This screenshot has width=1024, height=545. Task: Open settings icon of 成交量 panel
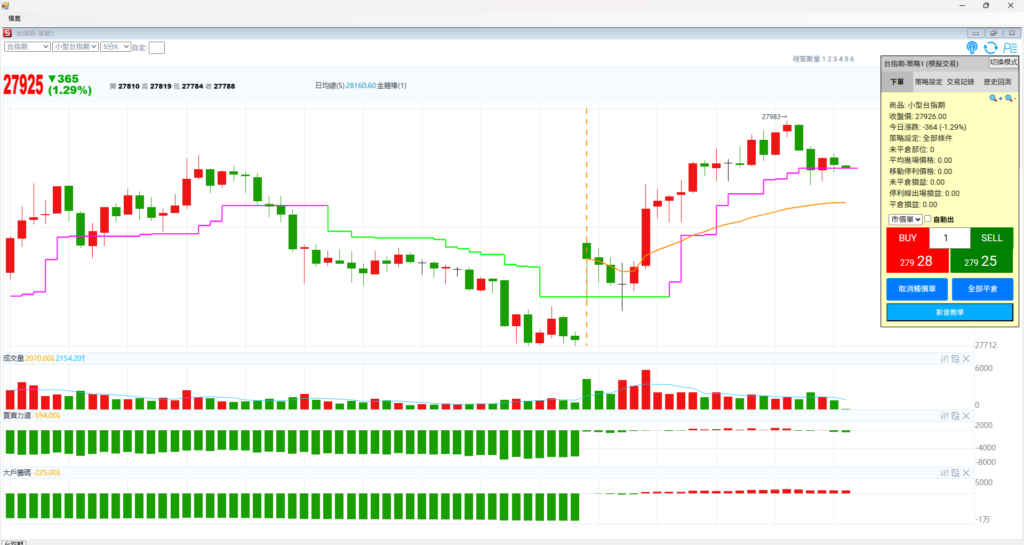click(945, 358)
